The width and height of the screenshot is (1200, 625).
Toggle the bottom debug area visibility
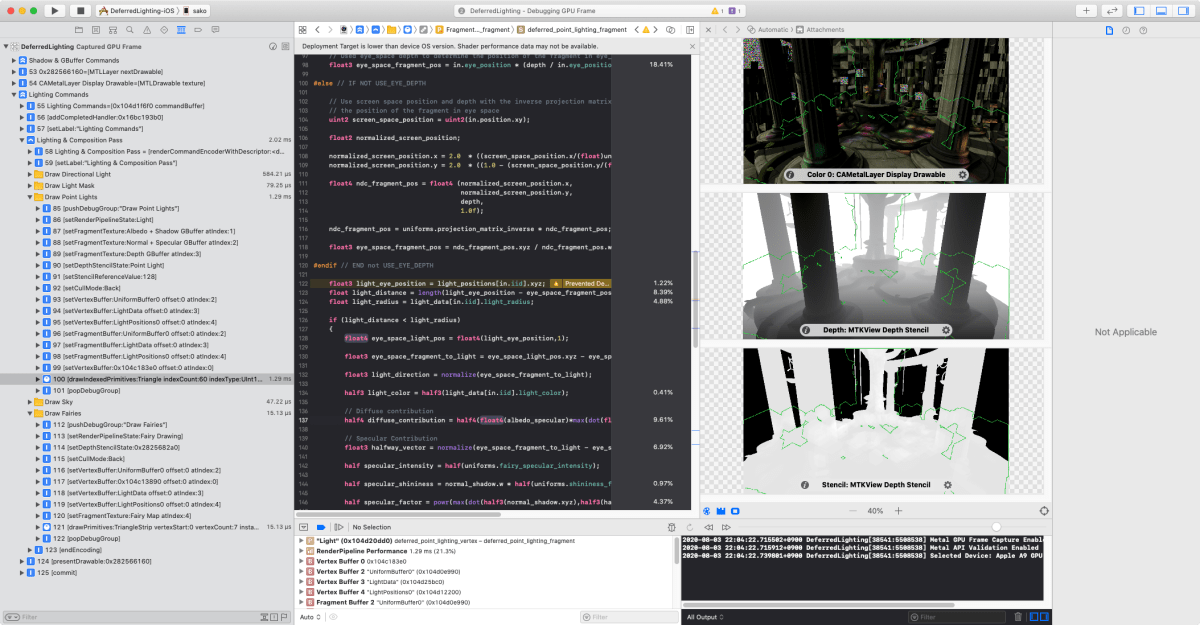click(1161, 10)
